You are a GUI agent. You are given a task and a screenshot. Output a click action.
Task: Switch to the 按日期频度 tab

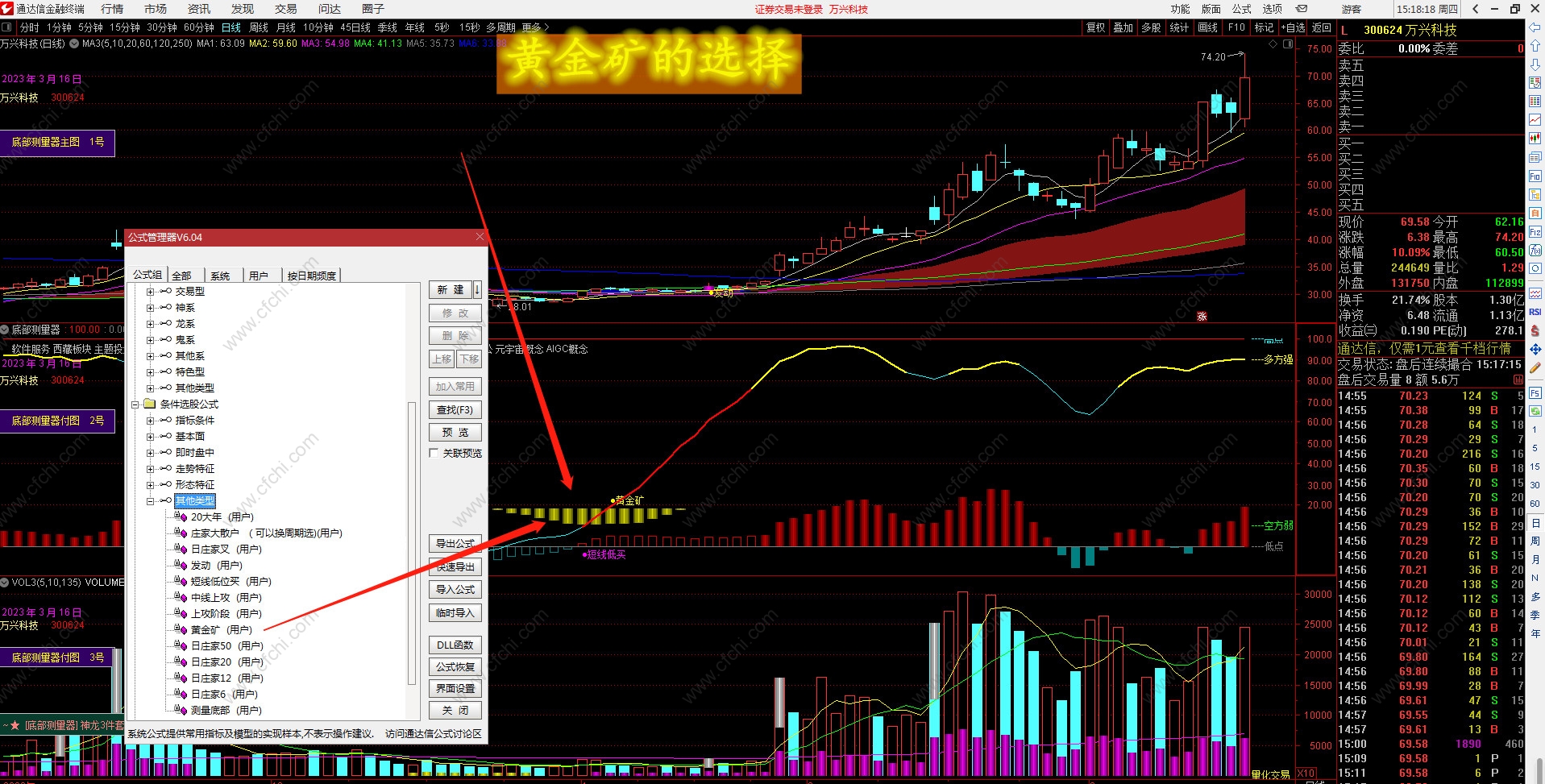[x=312, y=276]
